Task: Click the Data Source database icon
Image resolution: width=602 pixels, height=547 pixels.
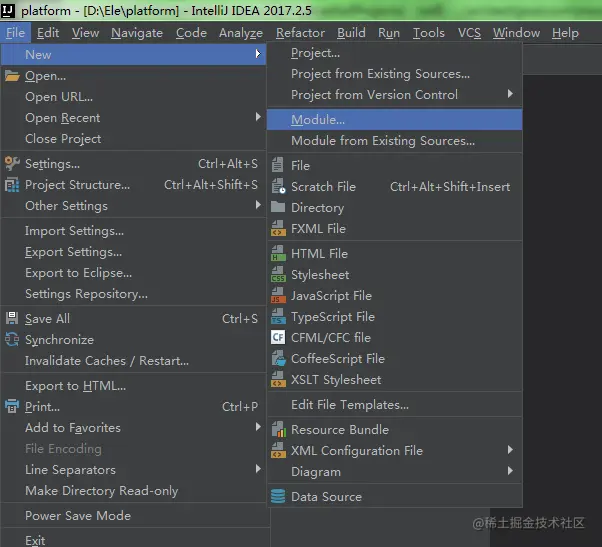Action: click(278, 496)
